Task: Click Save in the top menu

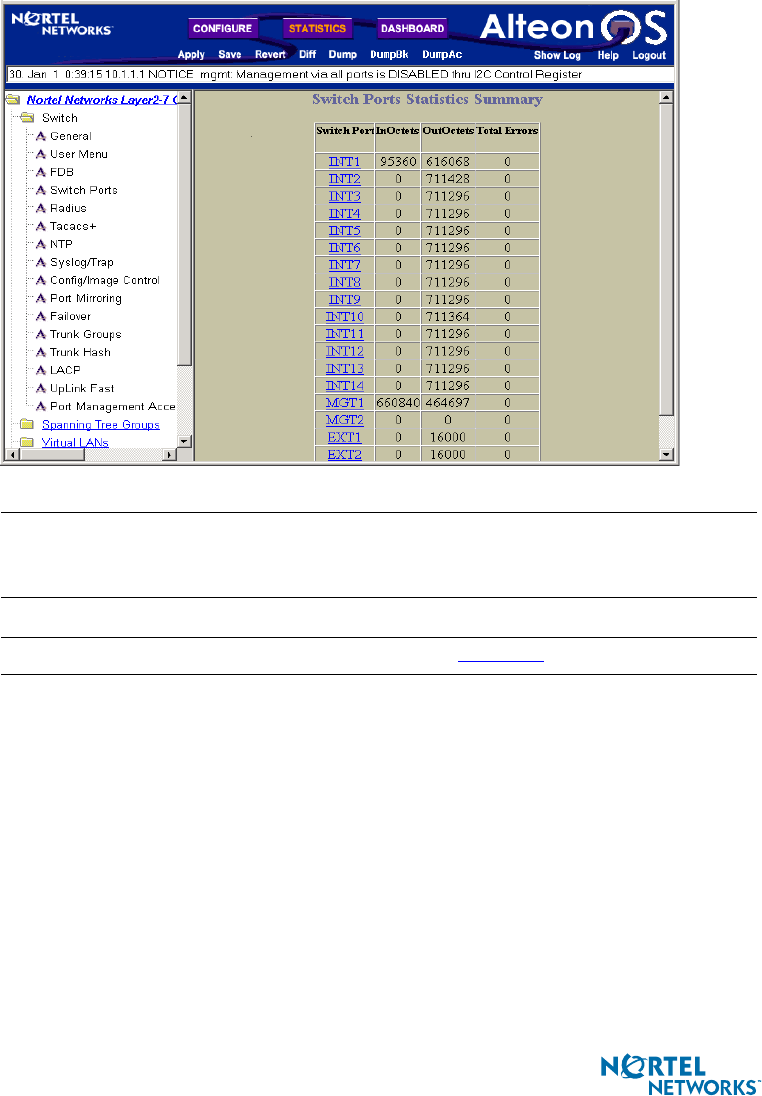Action: tap(229, 55)
